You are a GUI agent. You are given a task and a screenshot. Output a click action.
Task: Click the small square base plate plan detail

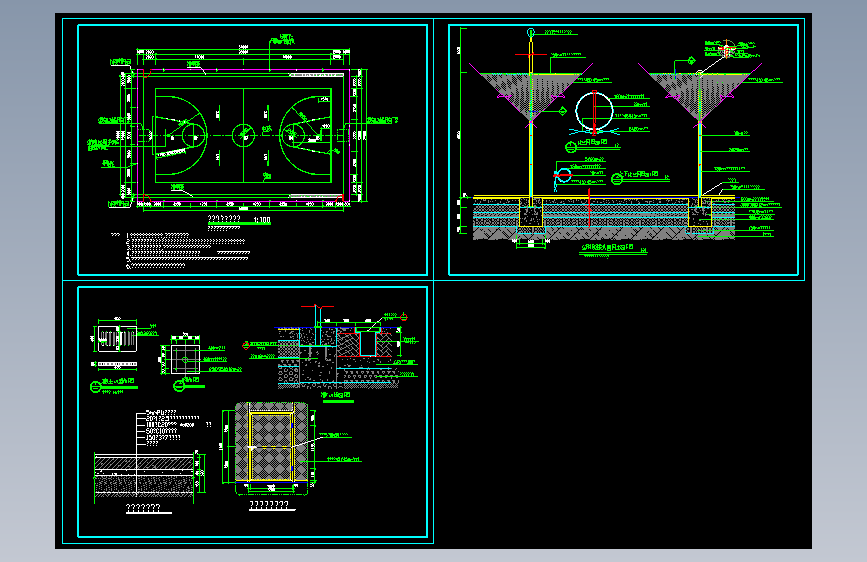coord(185,360)
